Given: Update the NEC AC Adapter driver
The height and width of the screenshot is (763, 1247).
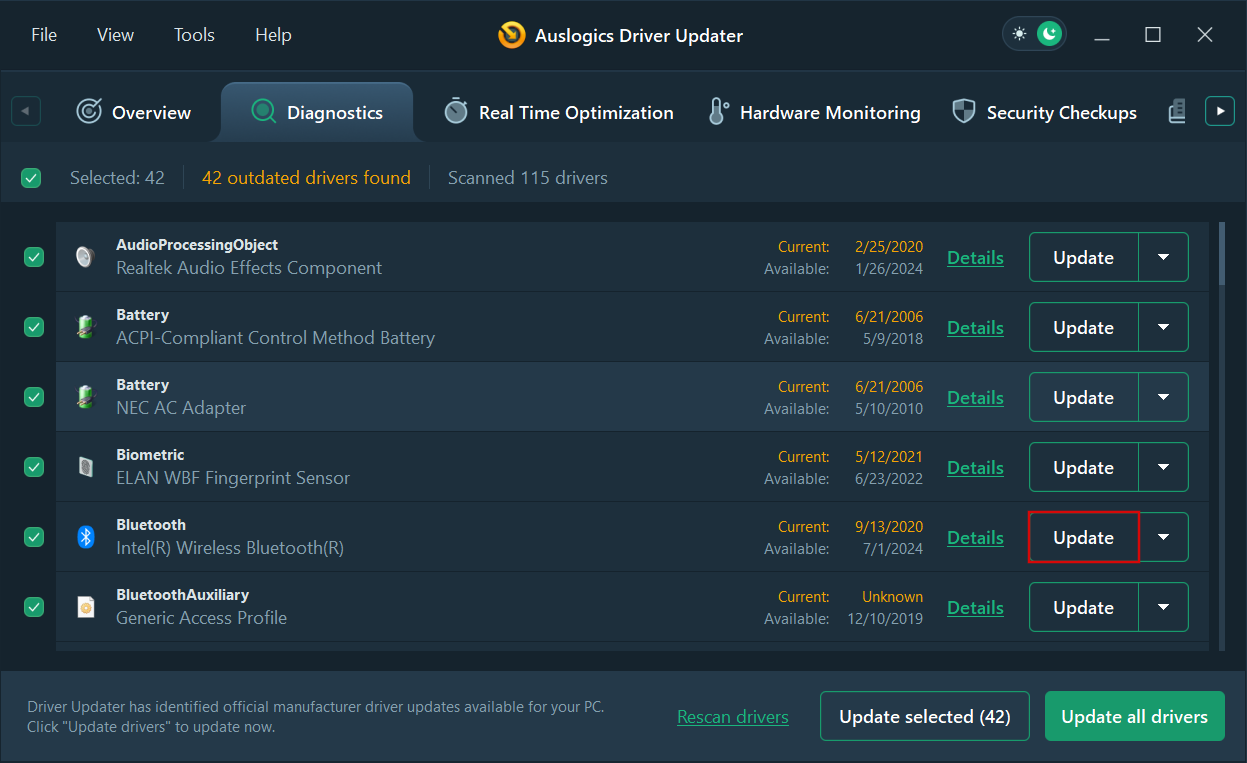Looking at the screenshot, I should [1084, 397].
